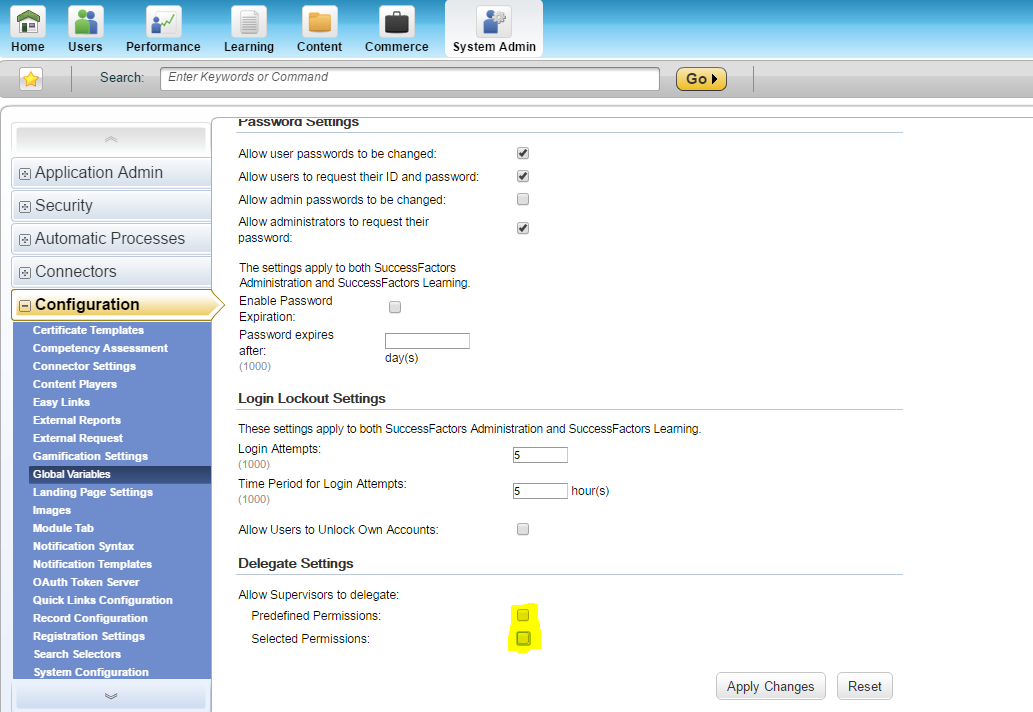Click the Go search button
The height and width of the screenshot is (712, 1033).
(x=701, y=79)
